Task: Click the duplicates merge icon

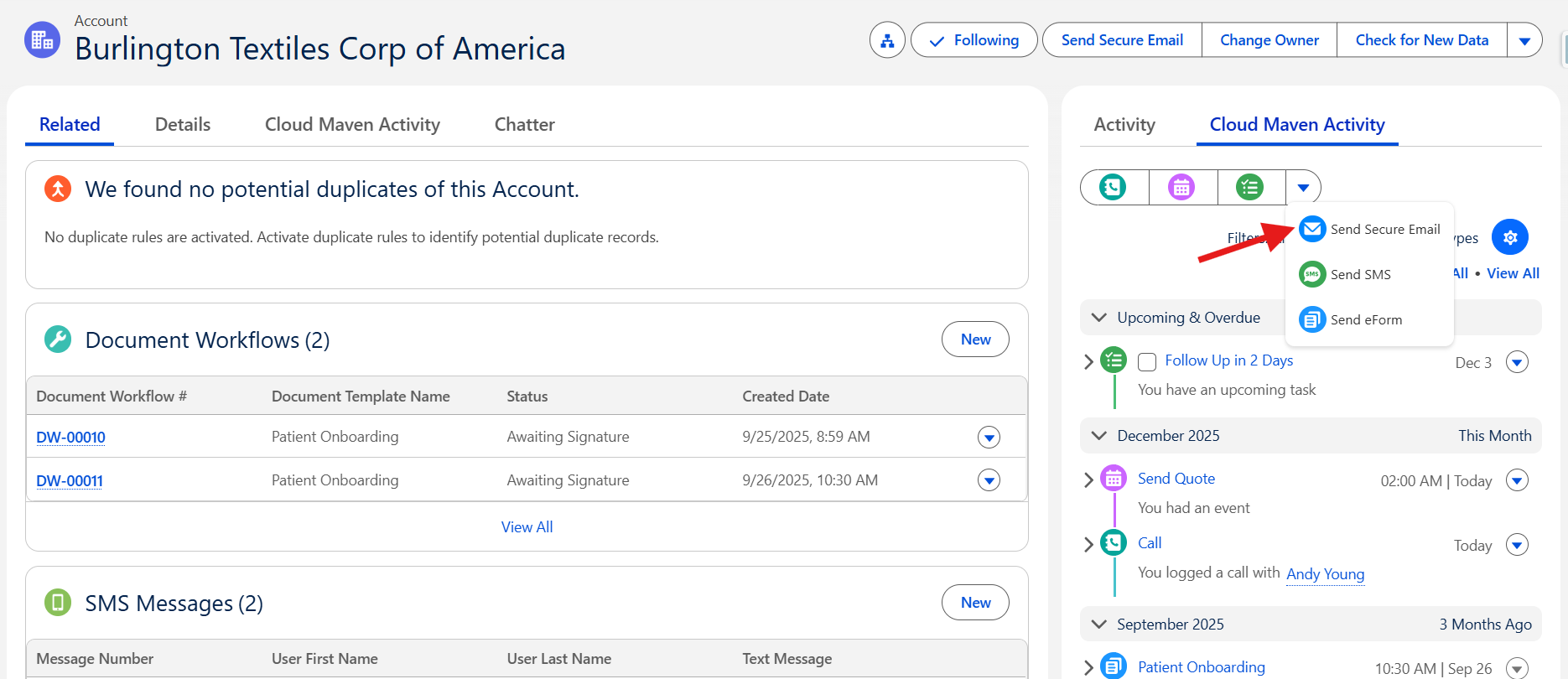Action: click(58, 189)
